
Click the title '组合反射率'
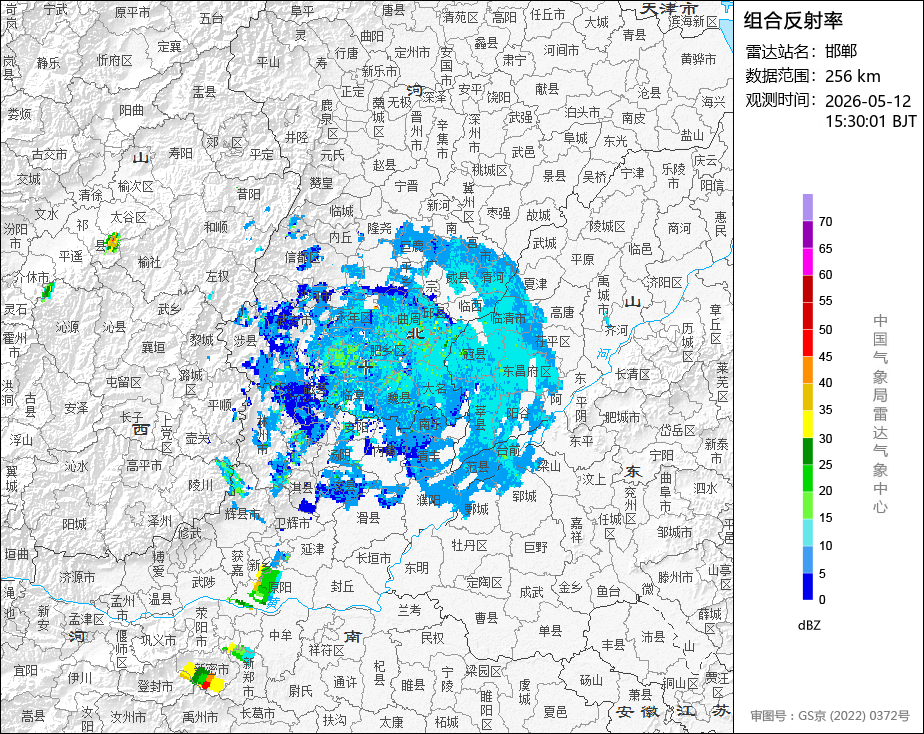[x=793, y=21]
